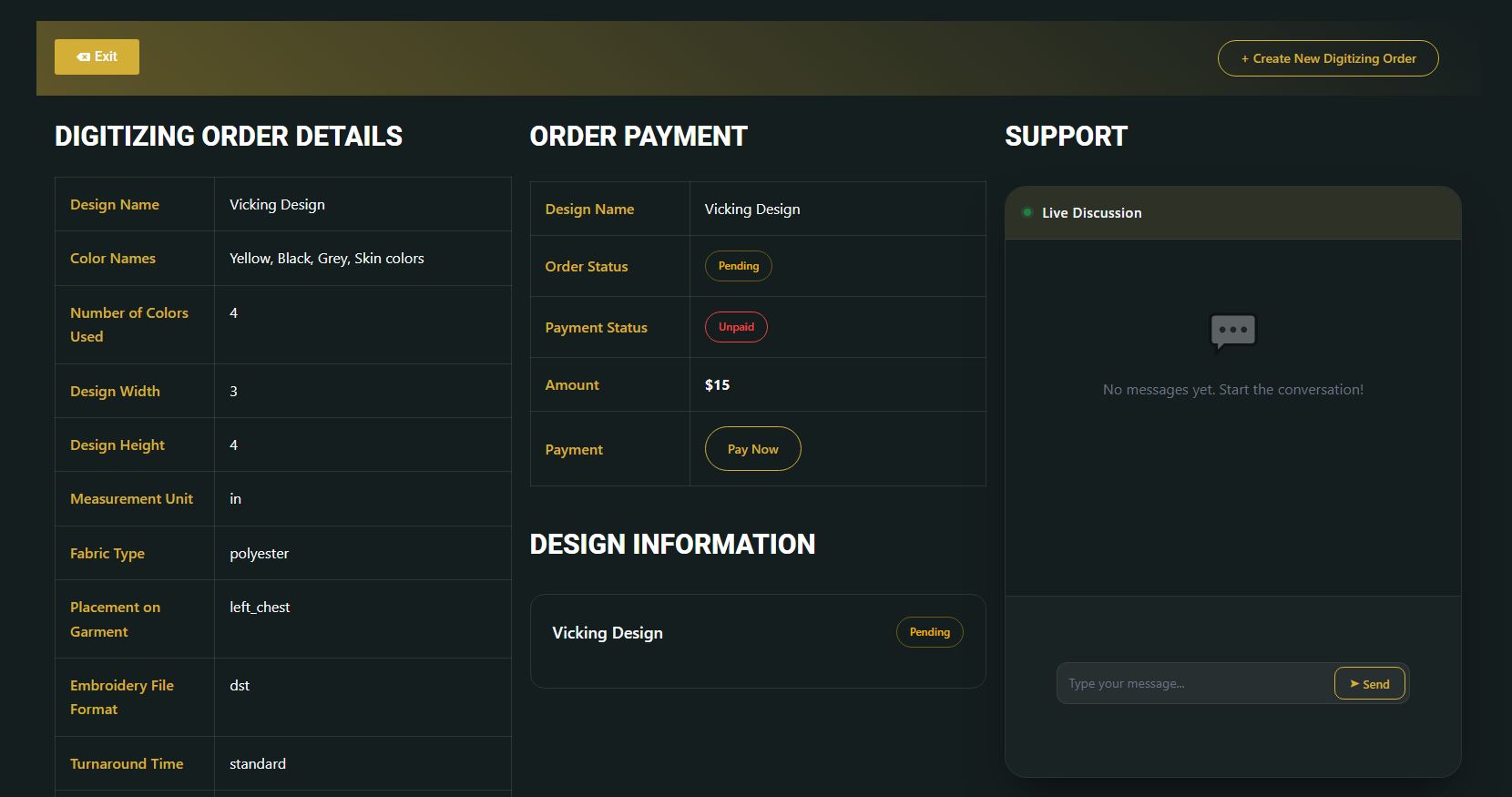Viewport: 1512px width, 797px height.
Task: Click the standard turnaround time value
Action: pos(258,764)
